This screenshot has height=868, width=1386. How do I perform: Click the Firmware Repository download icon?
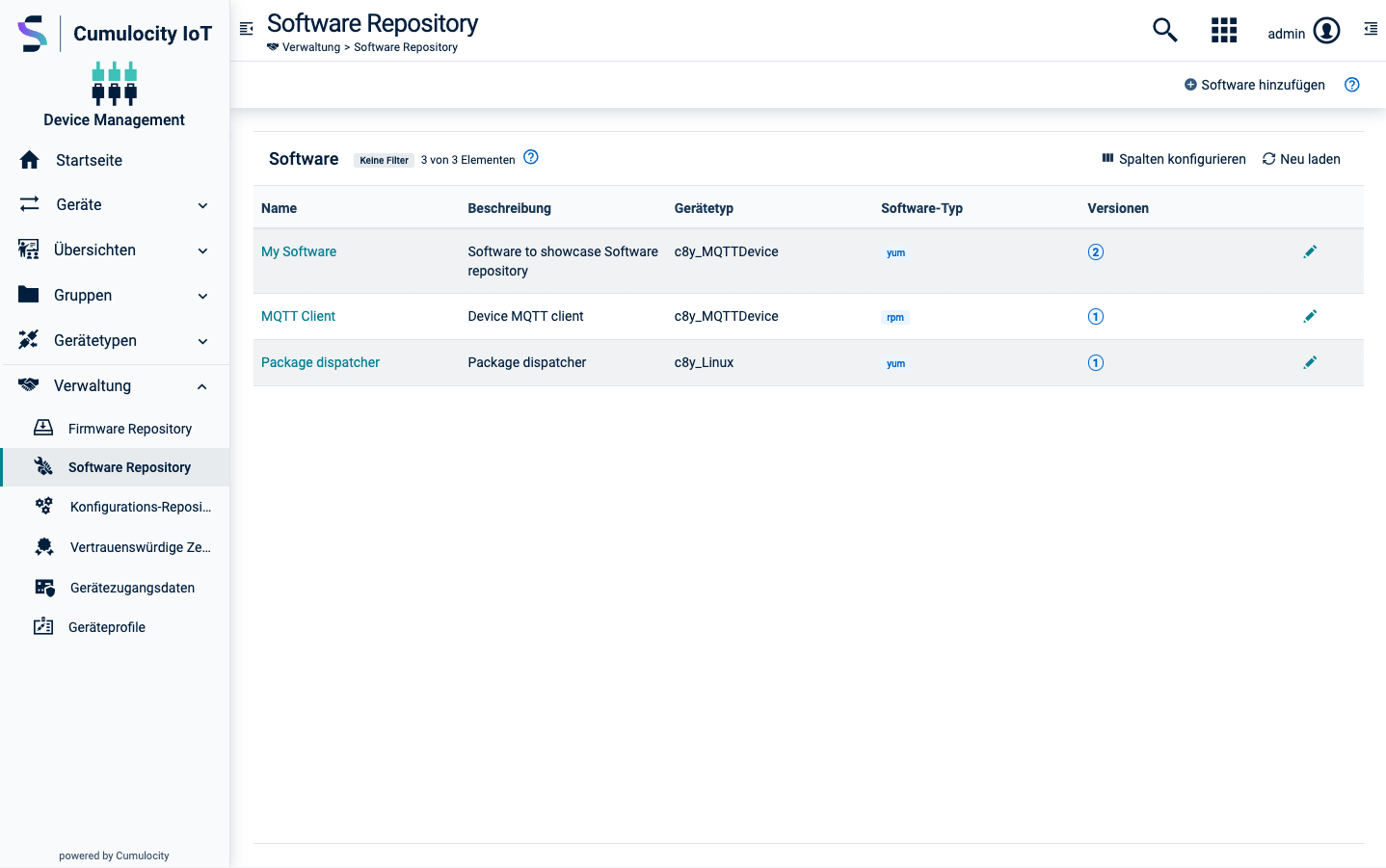[x=43, y=428]
